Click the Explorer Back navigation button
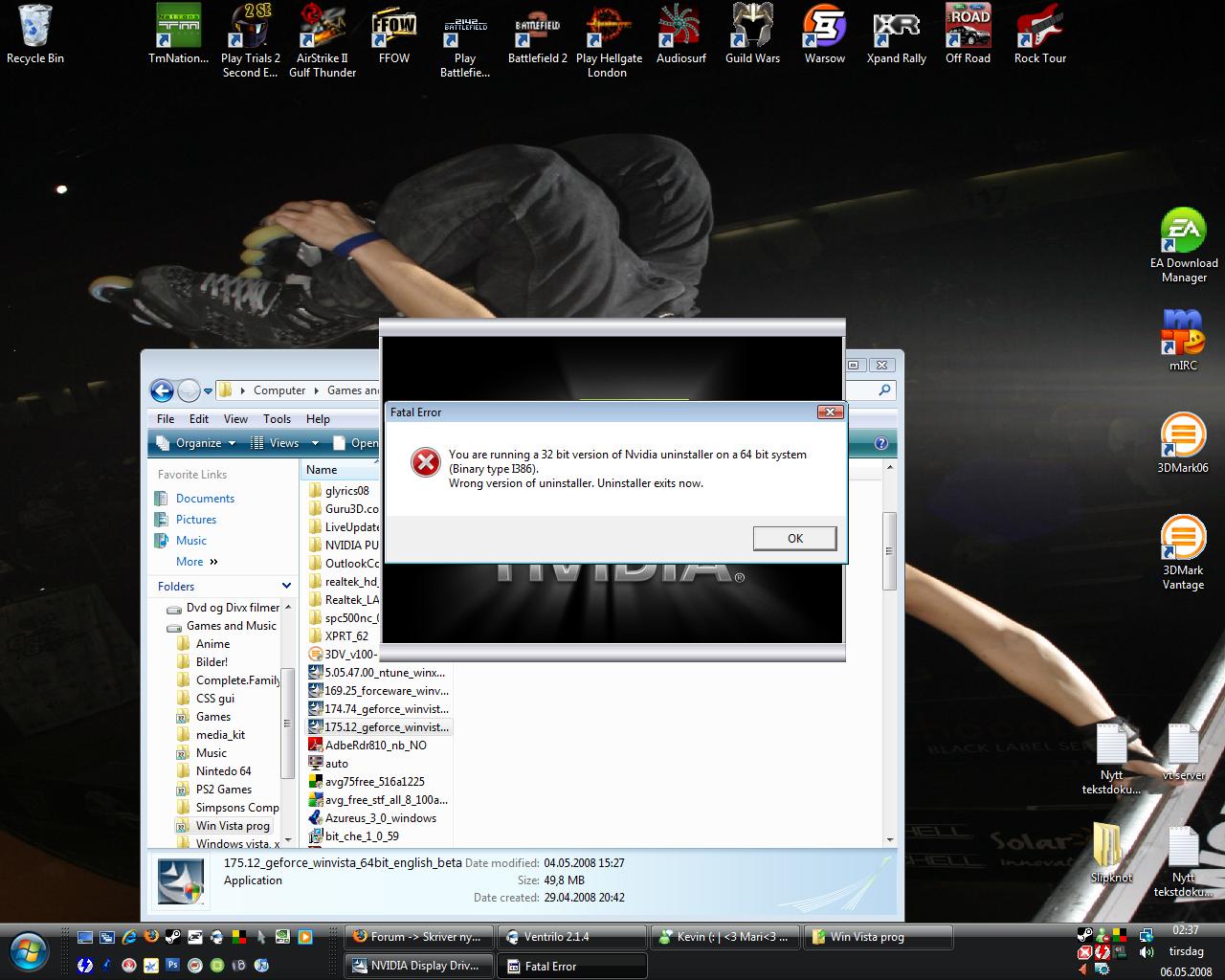 click(x=162, y=390)
